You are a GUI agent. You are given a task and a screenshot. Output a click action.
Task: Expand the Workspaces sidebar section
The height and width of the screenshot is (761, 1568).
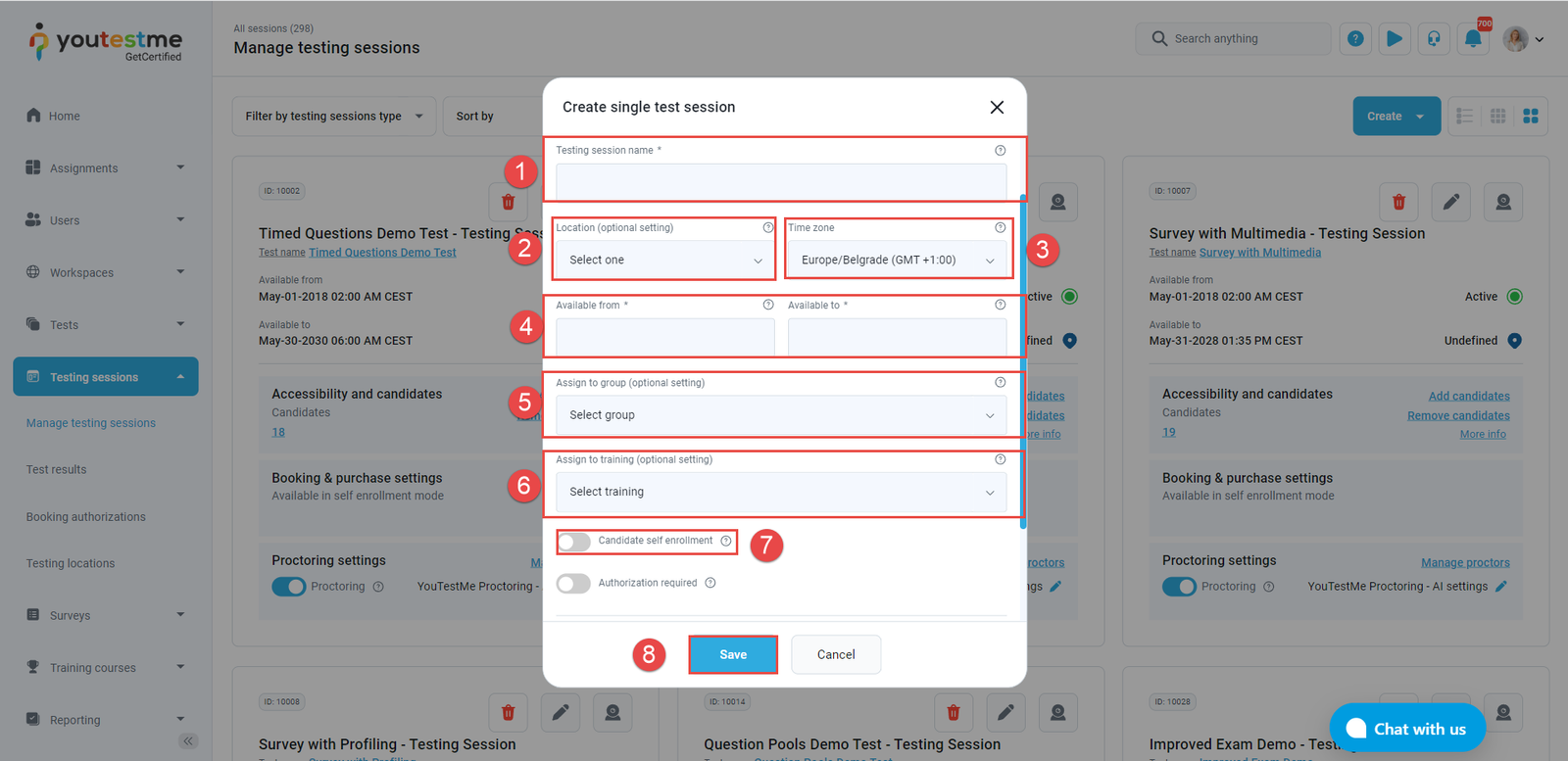click(x=106, y=272)
